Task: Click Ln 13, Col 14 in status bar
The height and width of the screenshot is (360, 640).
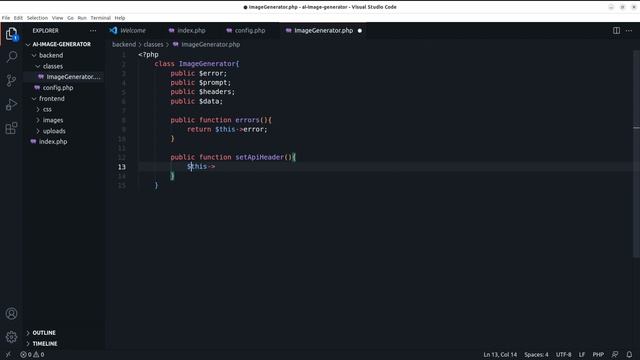Action: 500,355
